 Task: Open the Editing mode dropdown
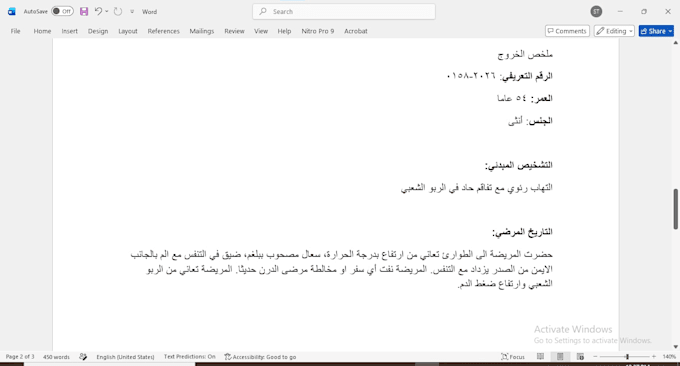click(x=614, y=31)
